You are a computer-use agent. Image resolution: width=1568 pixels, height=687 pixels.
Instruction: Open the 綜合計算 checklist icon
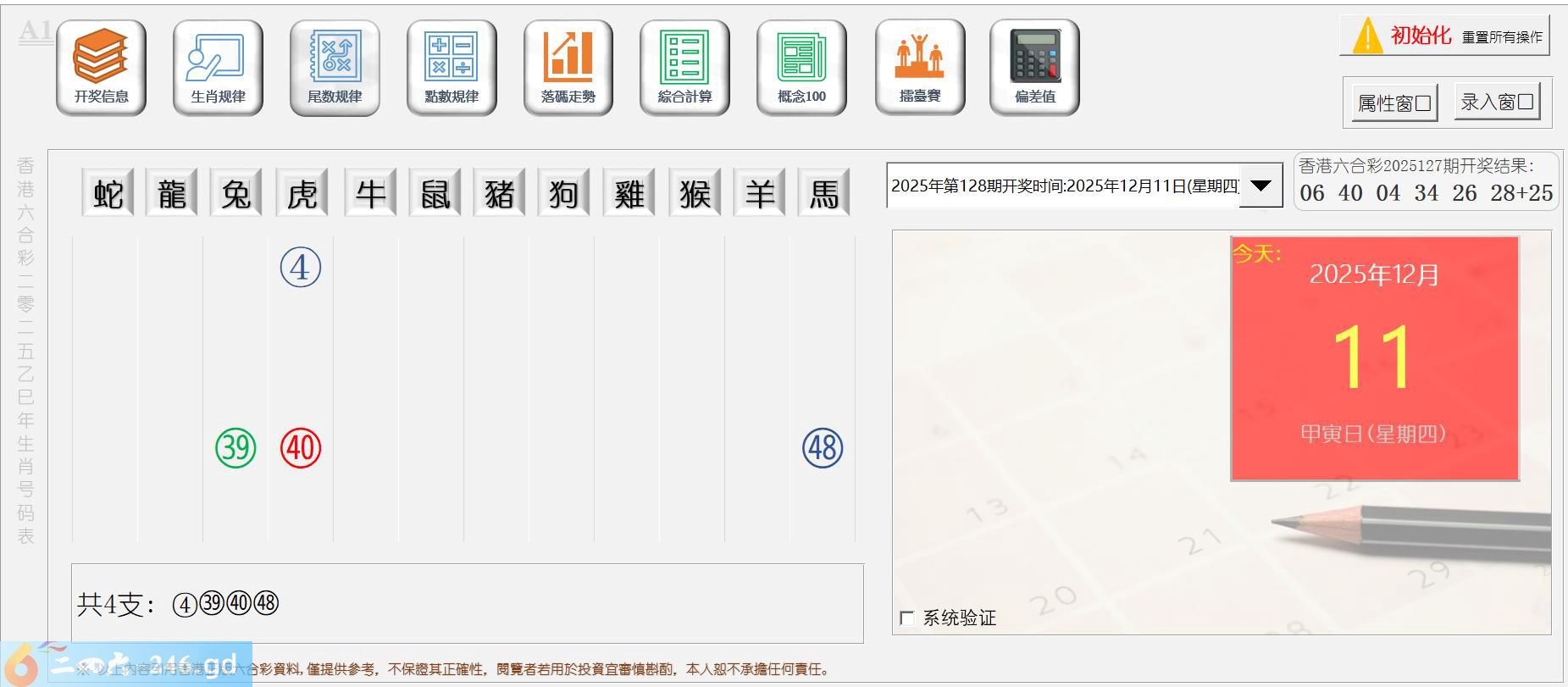[x=684, y=67]
